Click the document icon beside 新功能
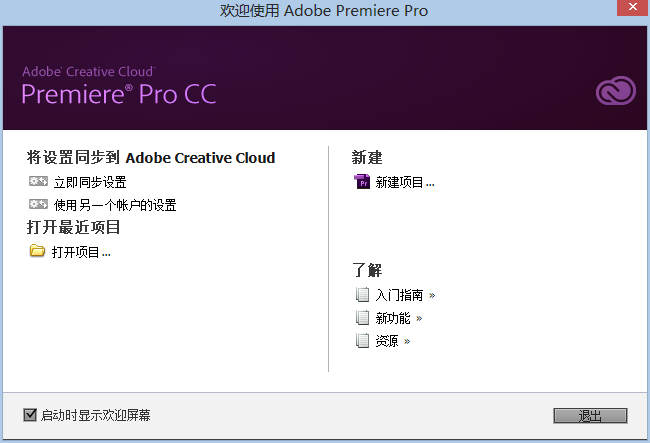This screenshot has width=650, height=443. 362,318
